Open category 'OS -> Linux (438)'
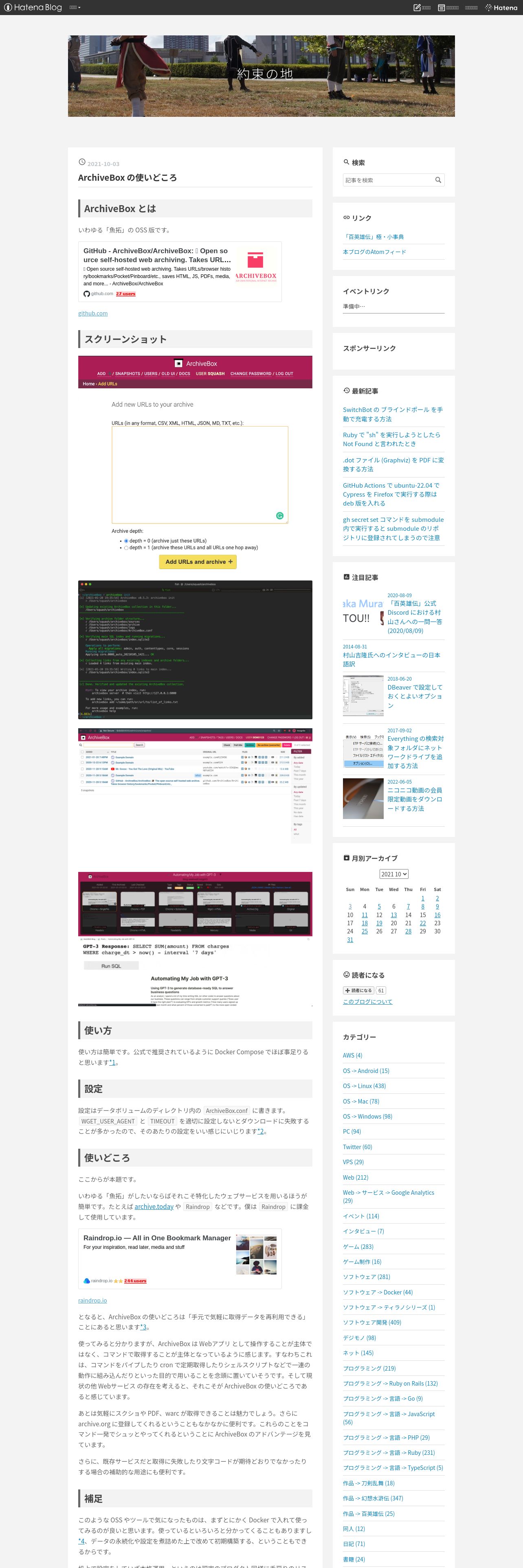The width and height of the screenshot is (523, 1568). pyautogui.click(x=364, y=1085)
